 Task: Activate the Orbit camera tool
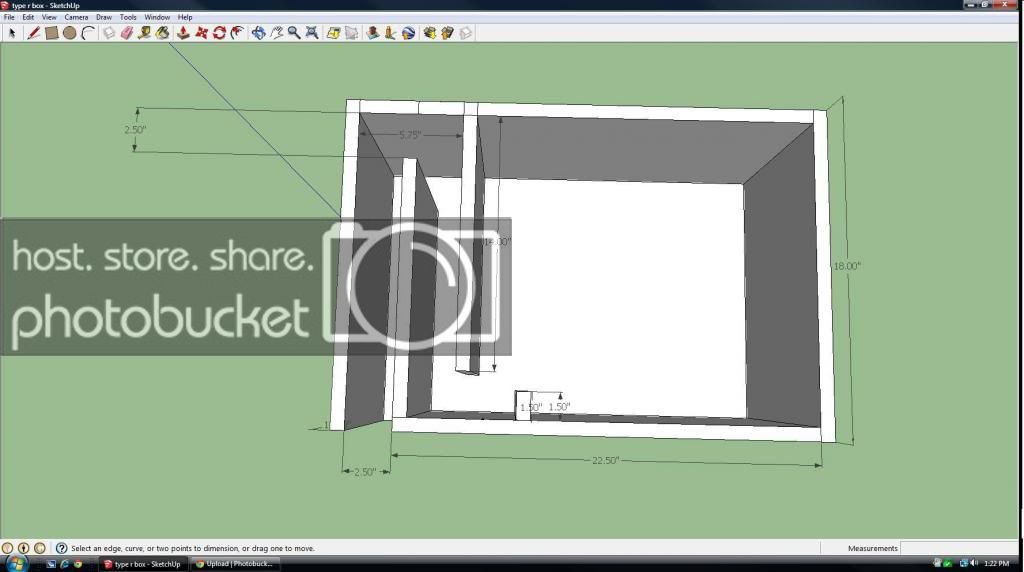click(x=259, y=33)
